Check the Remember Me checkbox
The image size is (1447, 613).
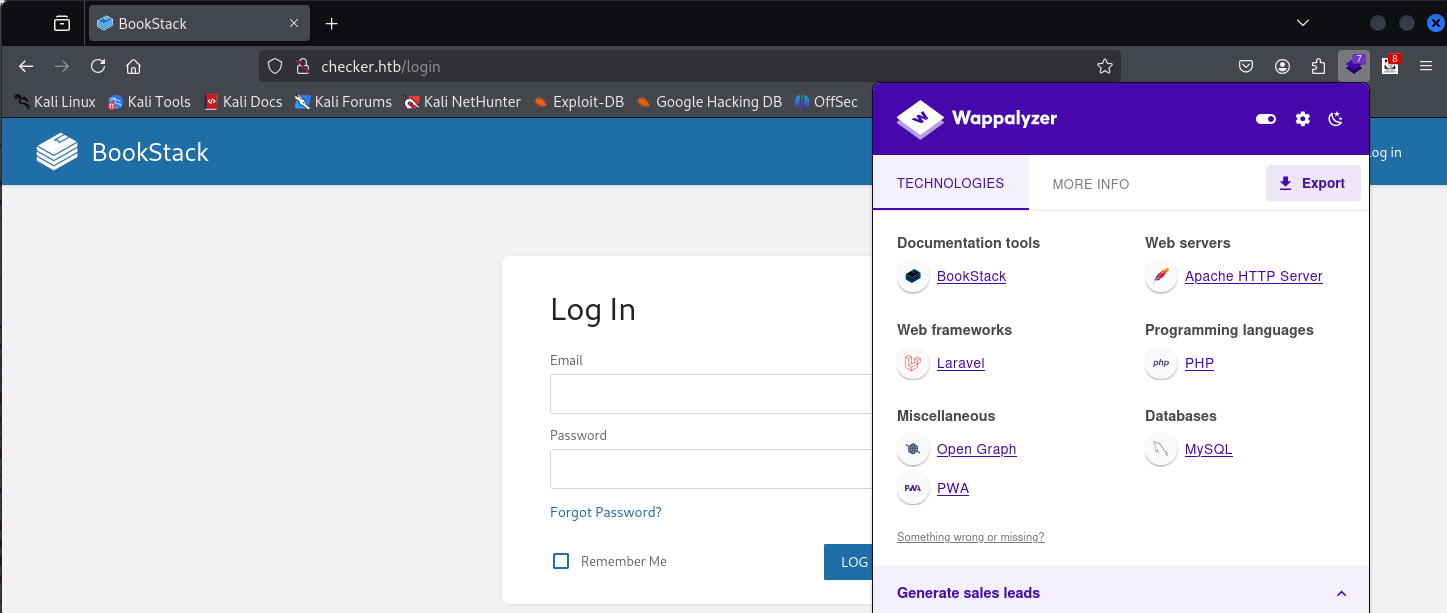(561, 561)
